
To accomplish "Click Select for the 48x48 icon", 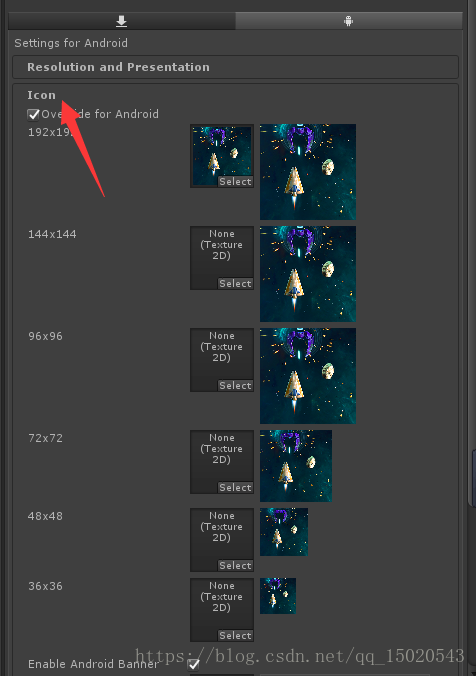I will pos(235,565).
